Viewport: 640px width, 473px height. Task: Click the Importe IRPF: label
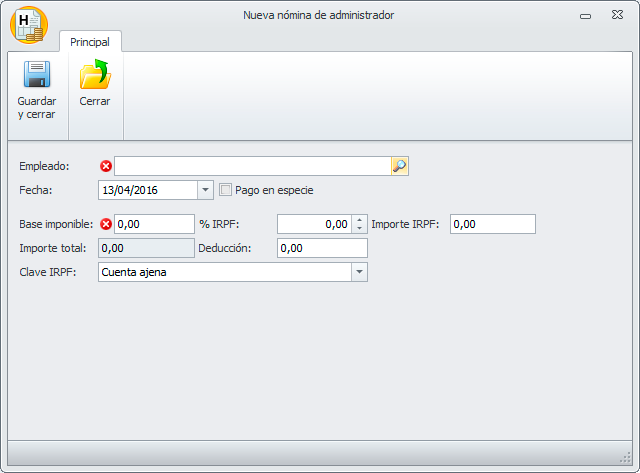pyautogui.click(x=405, y=224)
